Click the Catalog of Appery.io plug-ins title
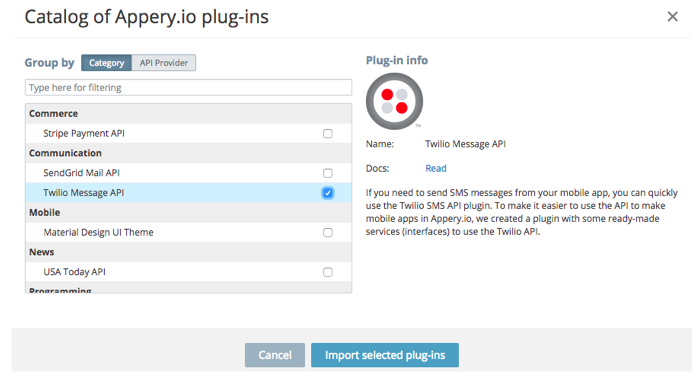This screenshot has height=381, width=700. pos(146,17)
